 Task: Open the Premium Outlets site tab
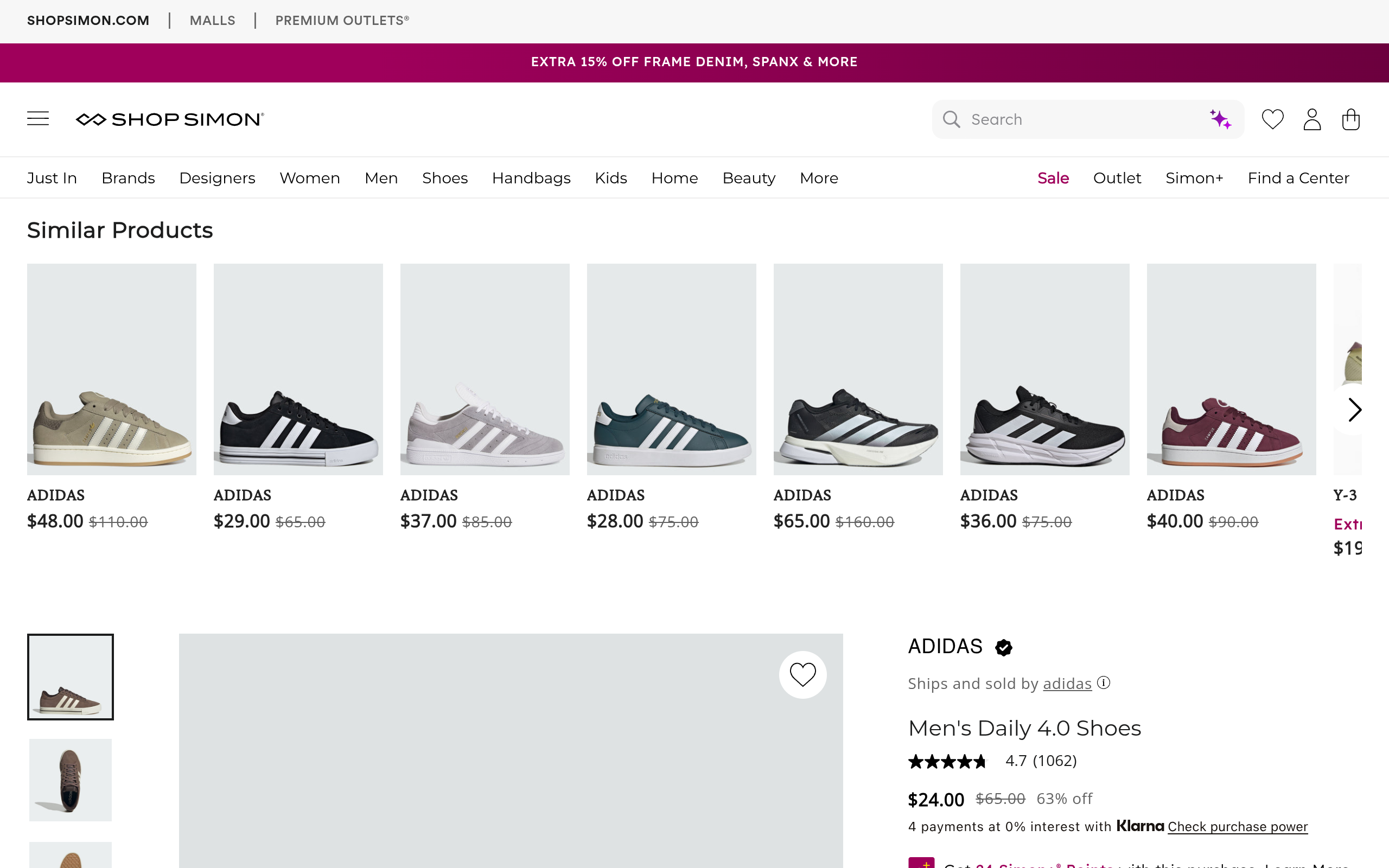click(x=342, y=21)
